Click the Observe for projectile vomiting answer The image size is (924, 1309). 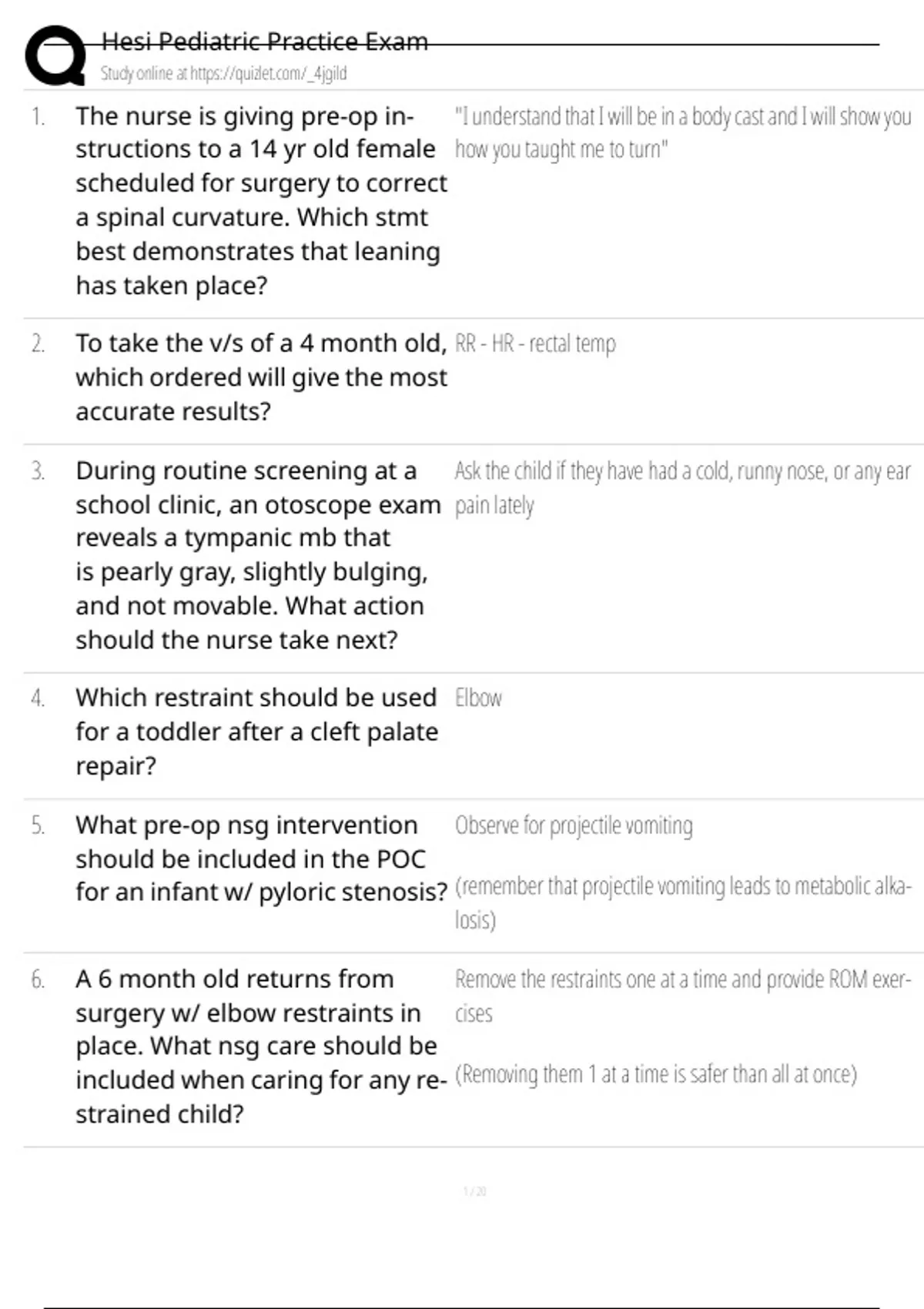[x=574, y=825]
